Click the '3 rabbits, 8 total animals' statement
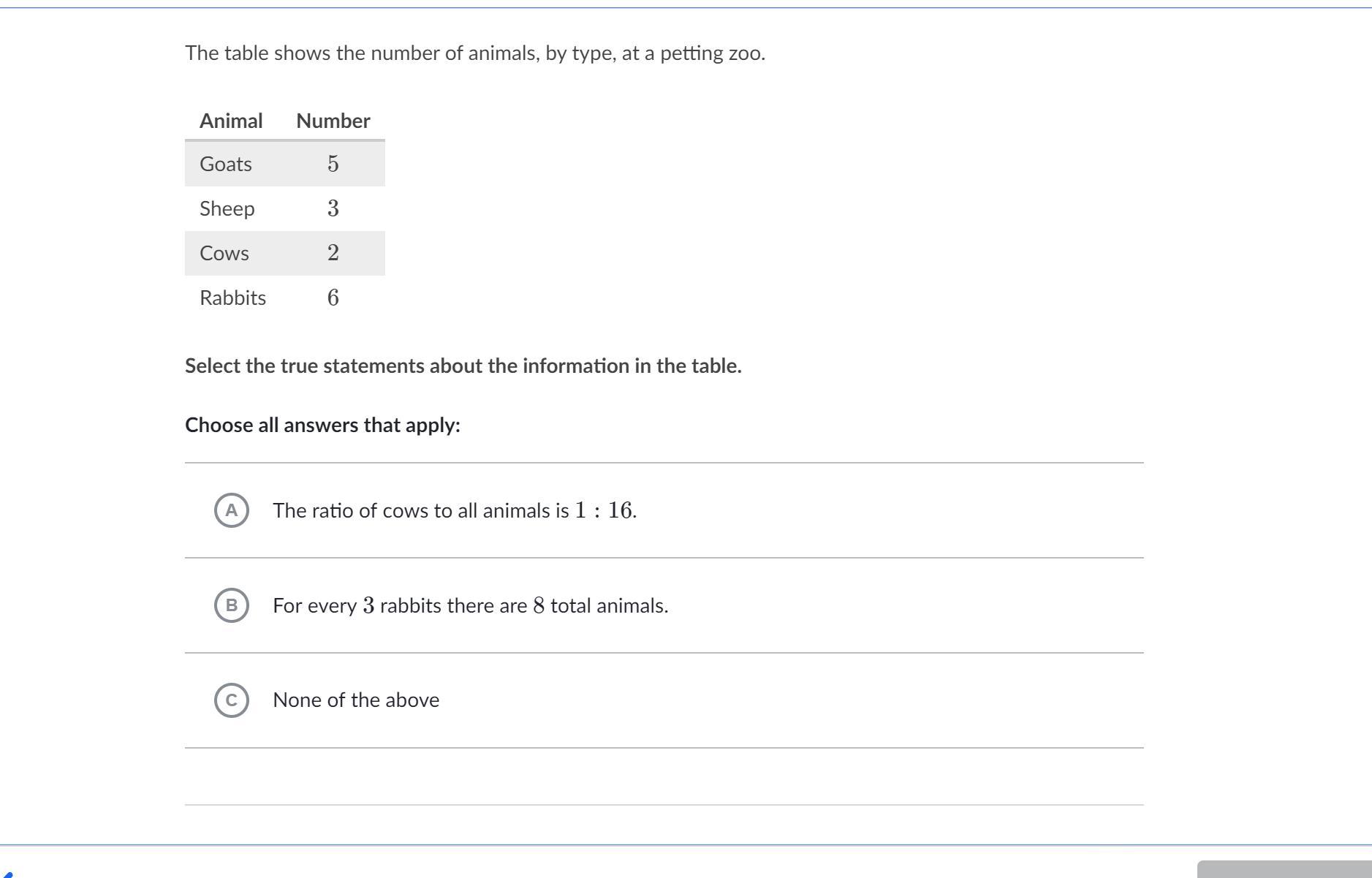Viewport: 1372px width, 878px height. click(470, 605)
